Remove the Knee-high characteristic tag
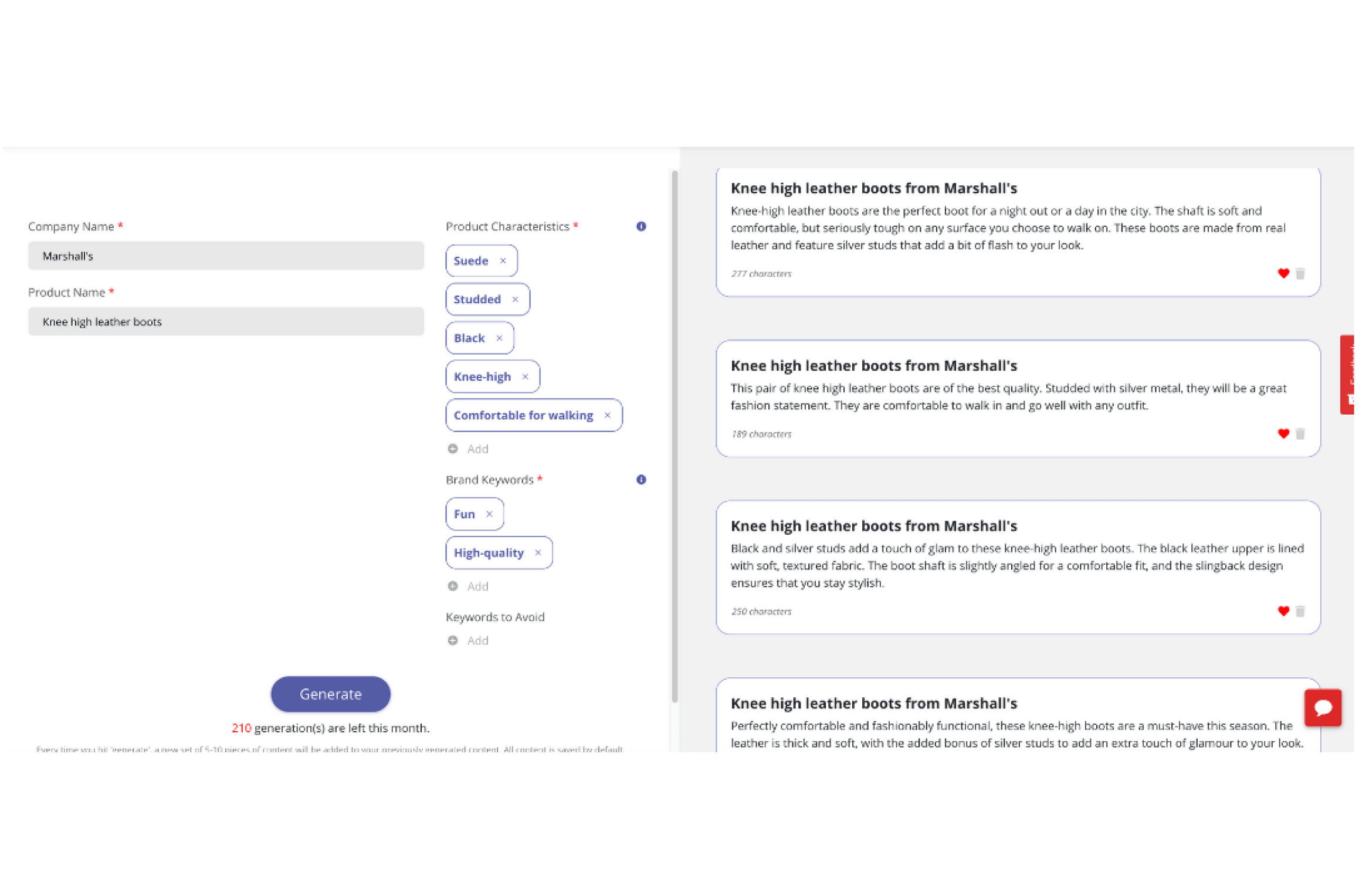Image resolution: width=1359 pixels, height=896 pixels. tap(525, 377)
